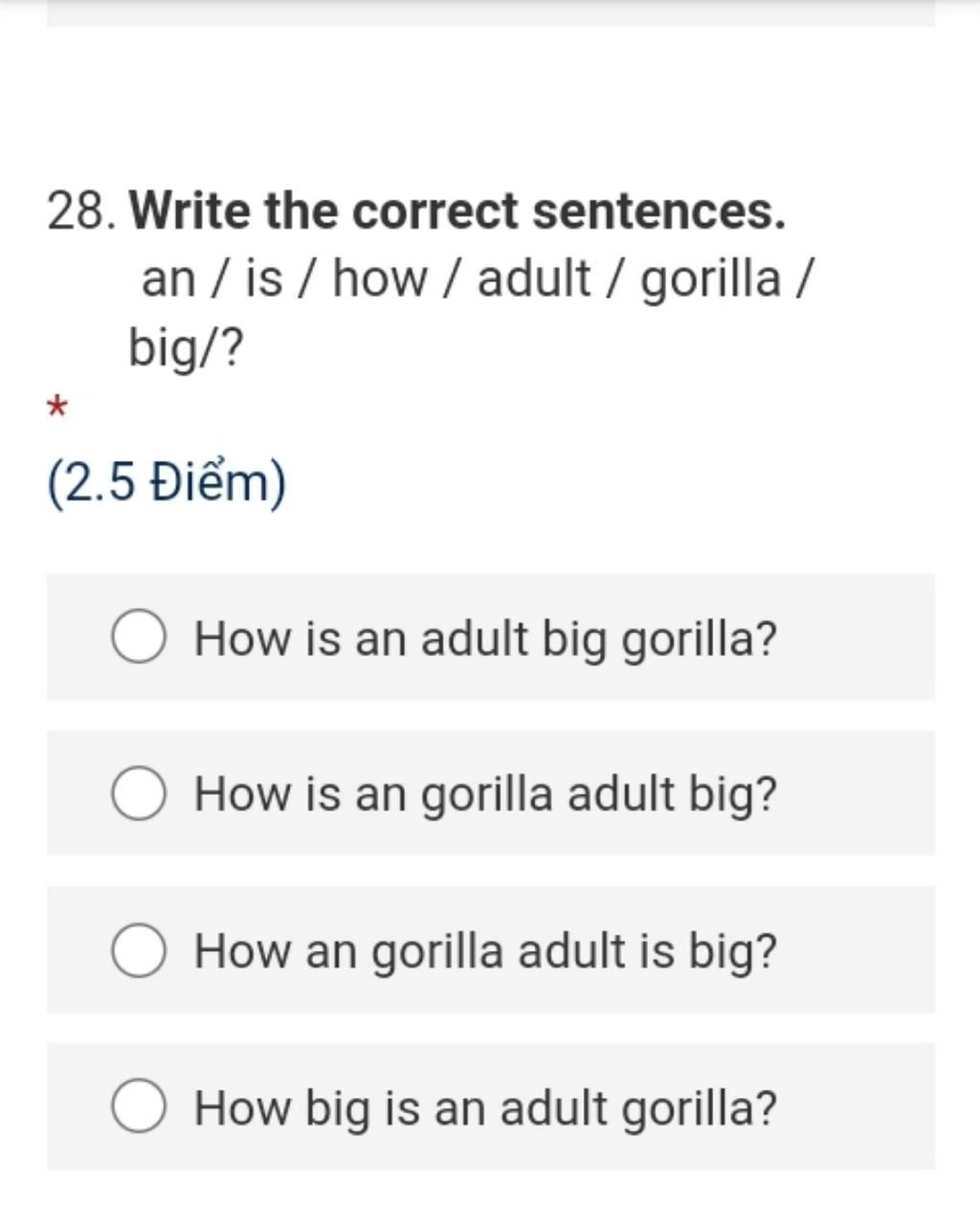Click the word "how" in the scrambled words line
980x1225 pixels.
pos(380,279)
